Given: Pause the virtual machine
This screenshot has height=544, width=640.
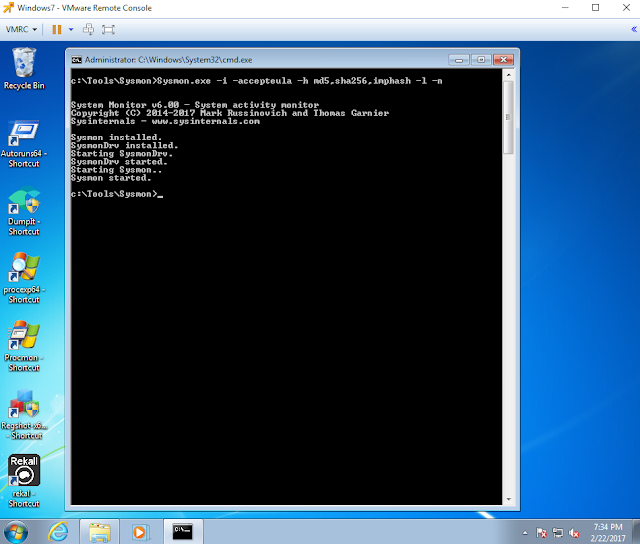Looking at the screenshot, I should coord(57,29).
